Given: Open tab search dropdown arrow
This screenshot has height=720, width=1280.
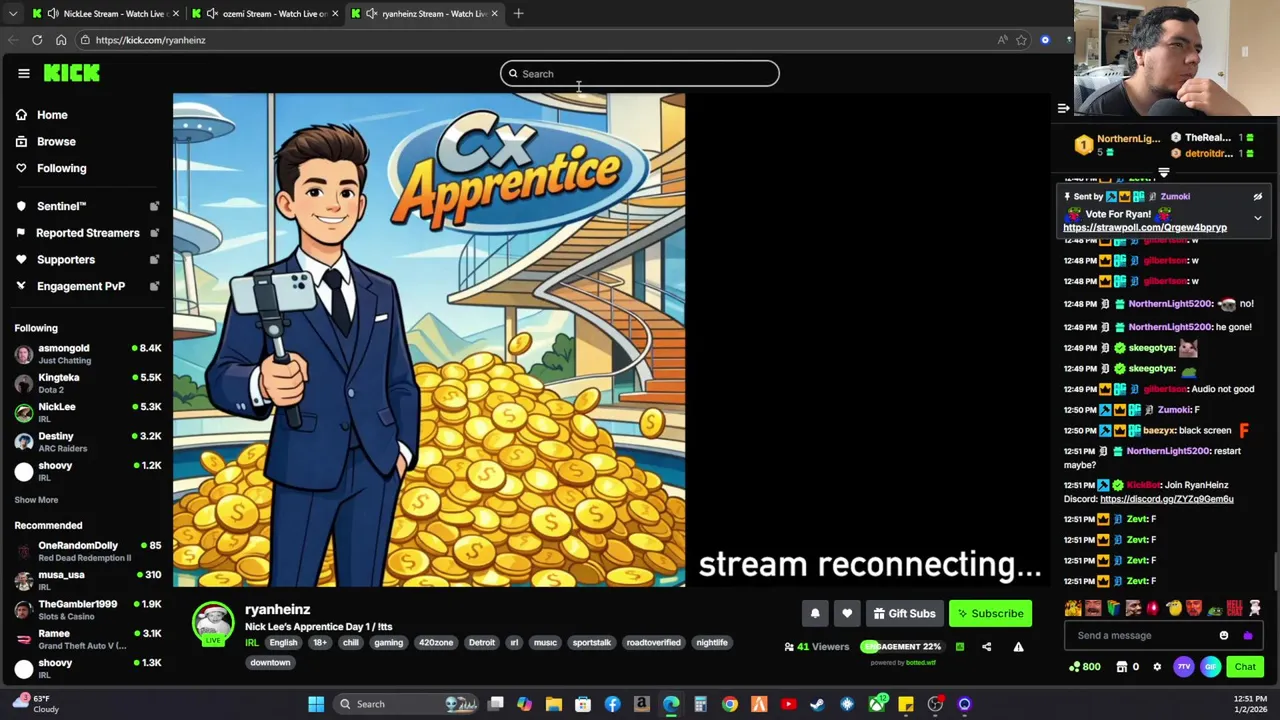Looking at the screenshot, I should [x=12, y=14].
